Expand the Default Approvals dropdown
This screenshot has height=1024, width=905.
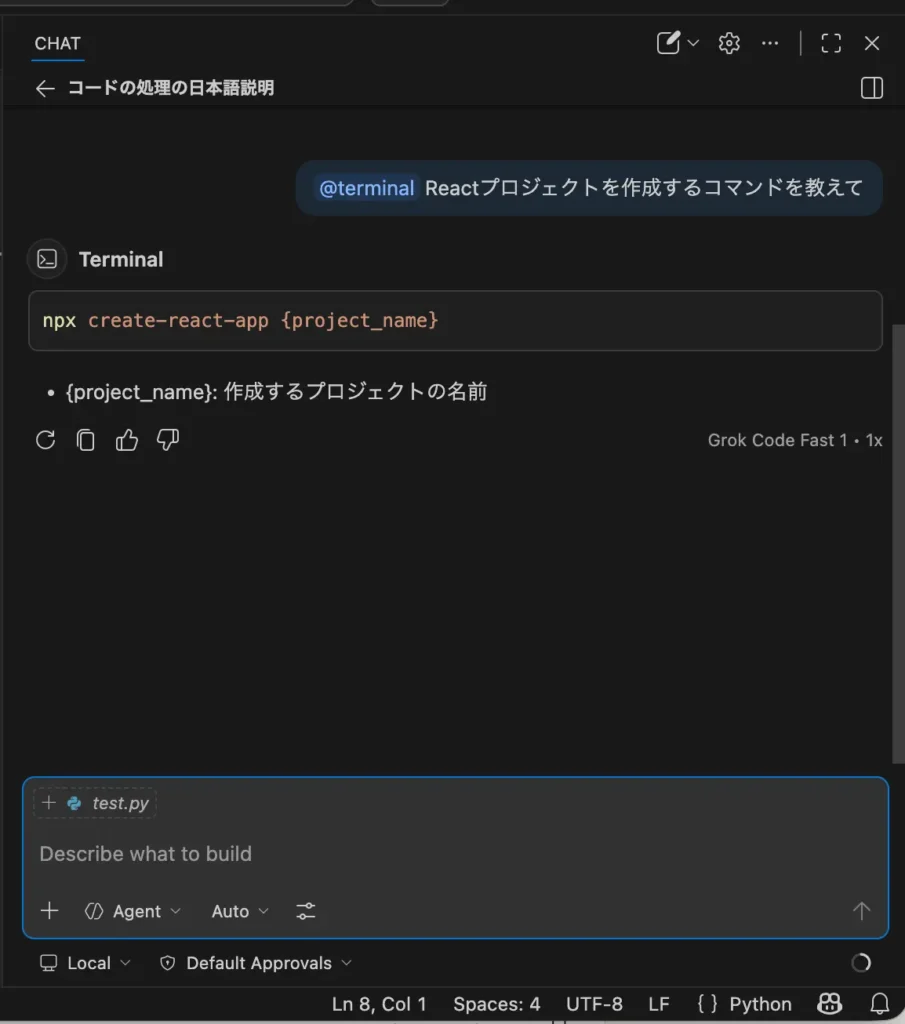click(x=256, y=963)
